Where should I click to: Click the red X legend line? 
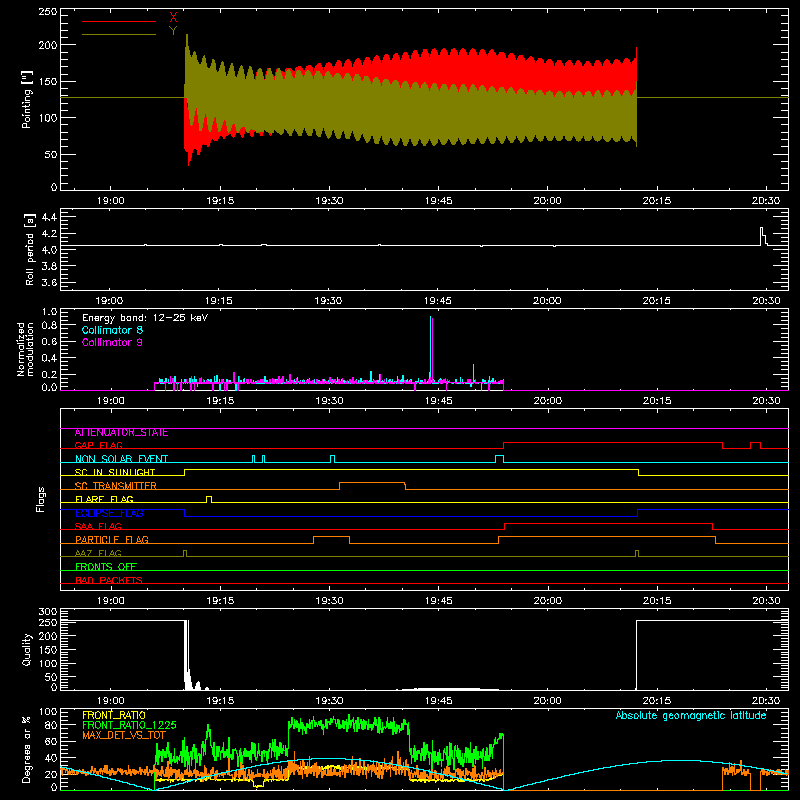(119, 21)
